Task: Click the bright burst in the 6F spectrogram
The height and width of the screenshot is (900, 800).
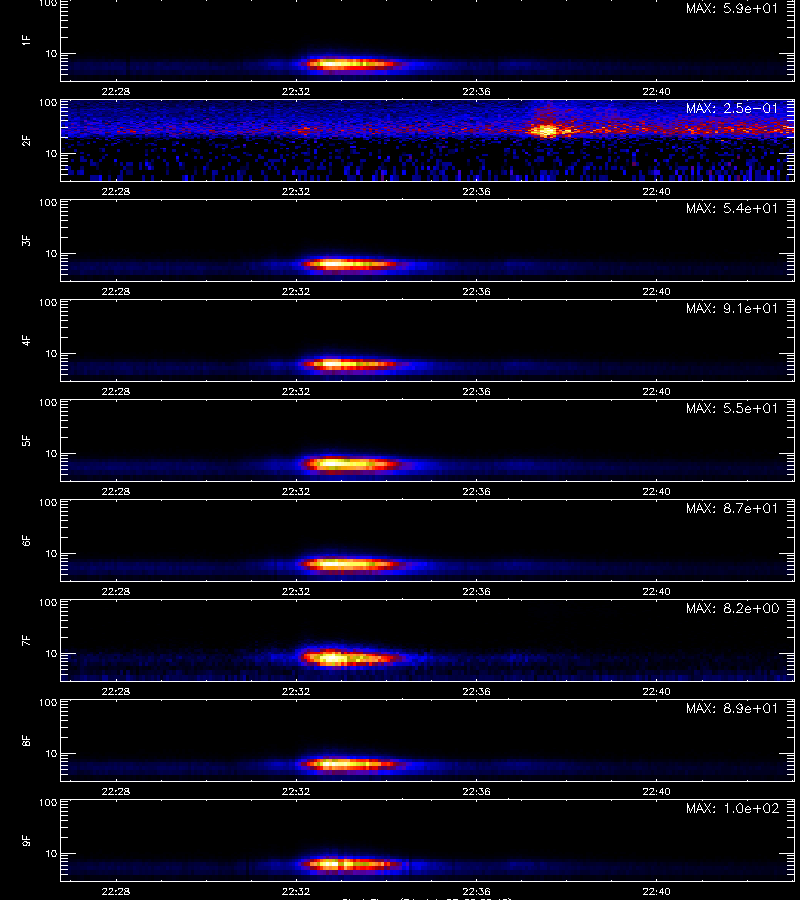Action: [x=351, y=564]
